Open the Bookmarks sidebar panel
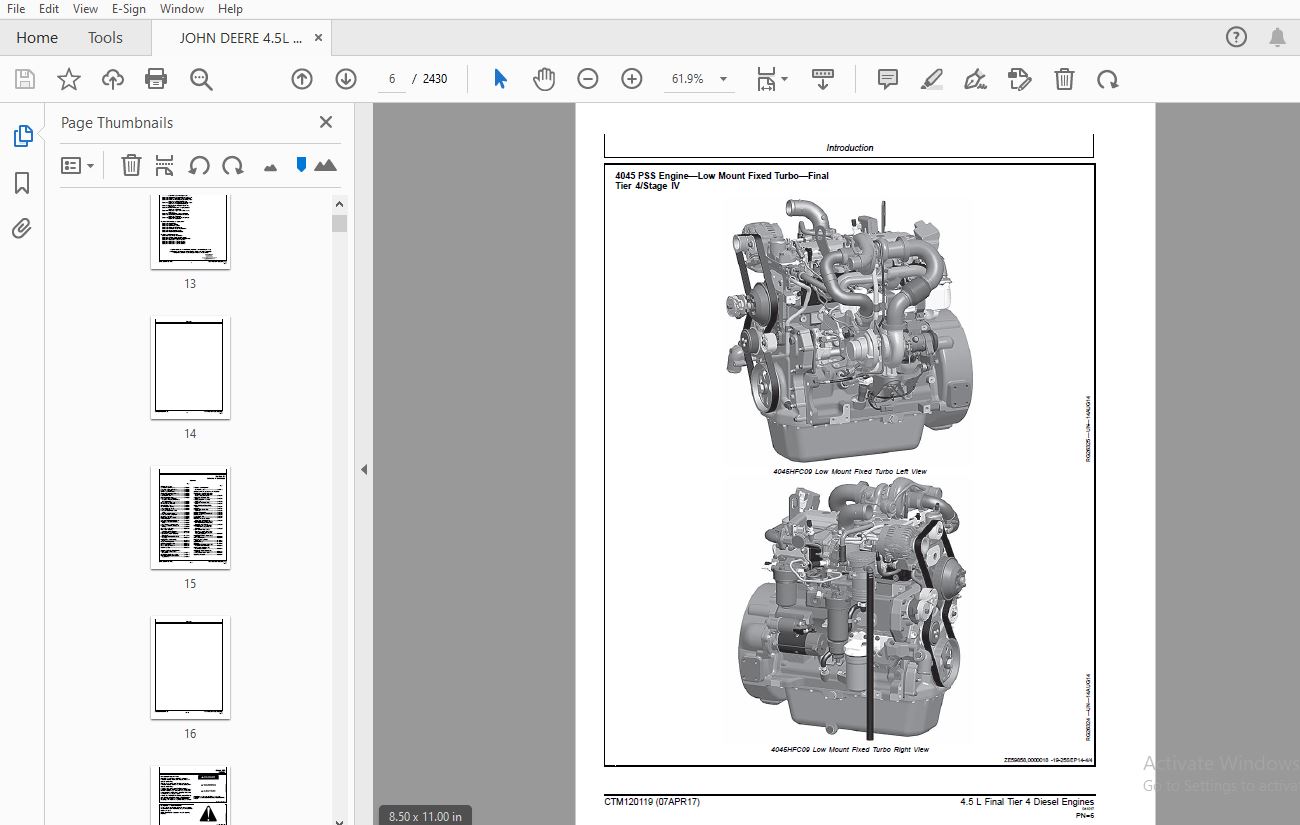The image size is (1300, 825). [x=22, y=183]
